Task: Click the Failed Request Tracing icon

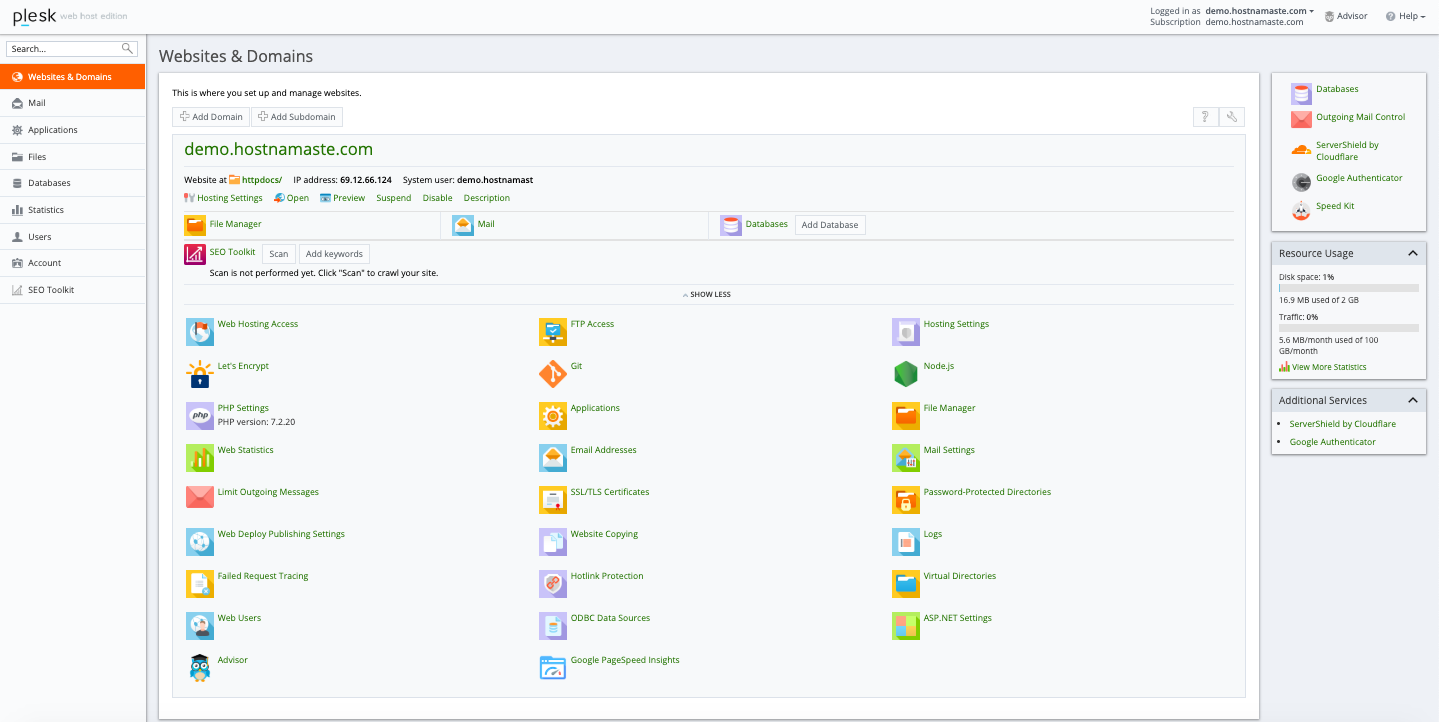Action: point(200,584)
